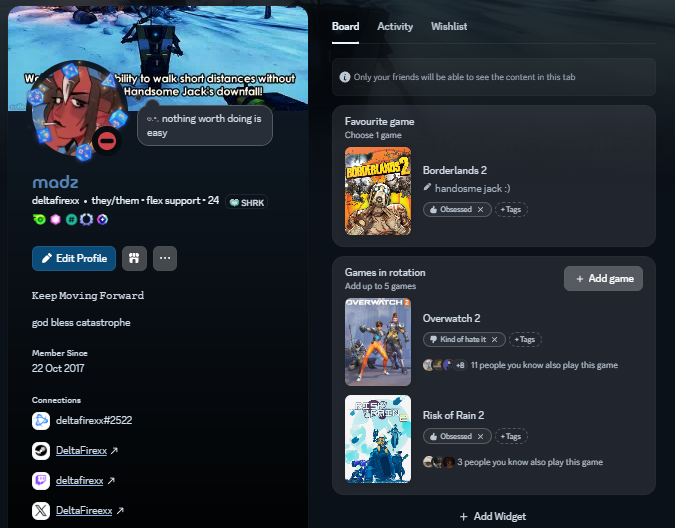The width and height of the screenshot is (675, 528).
Task: Click the green first profile badge
Action: click(39, 219)
